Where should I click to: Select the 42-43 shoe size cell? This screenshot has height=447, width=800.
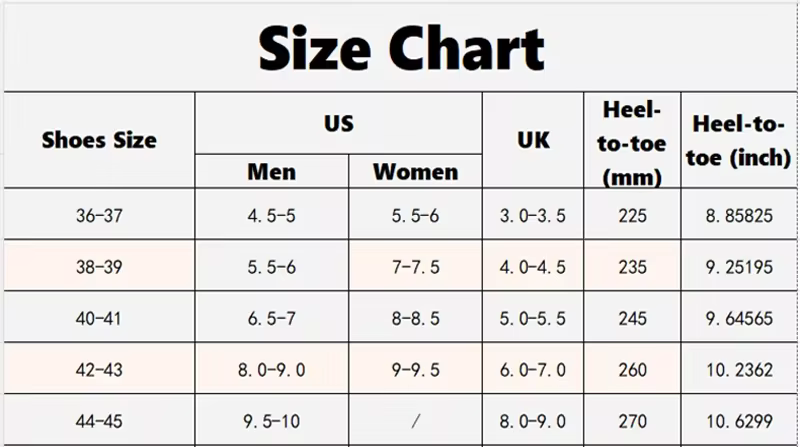coord(99,369)
